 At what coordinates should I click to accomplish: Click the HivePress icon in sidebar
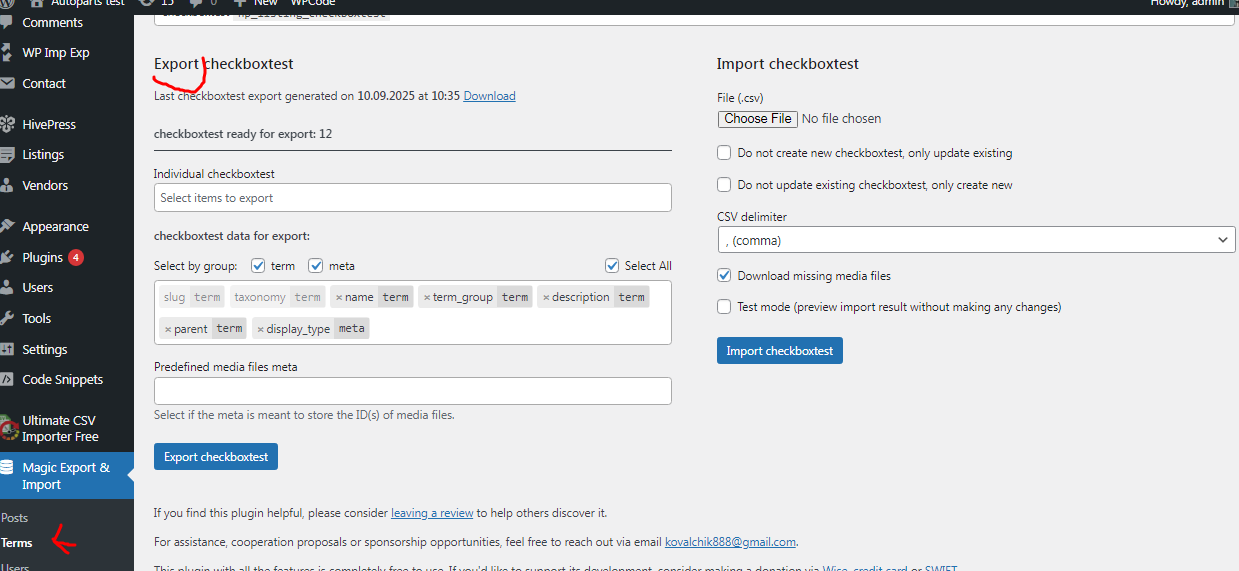click(8, 125)
